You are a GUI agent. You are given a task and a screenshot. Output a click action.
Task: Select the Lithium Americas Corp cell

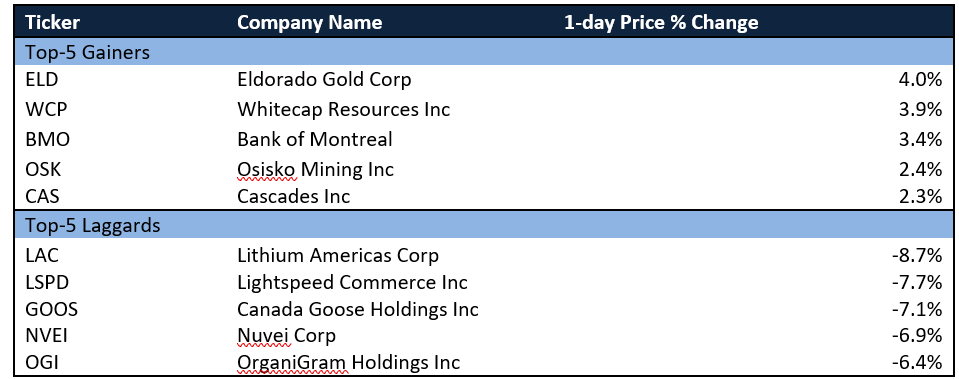coord(338,254)
